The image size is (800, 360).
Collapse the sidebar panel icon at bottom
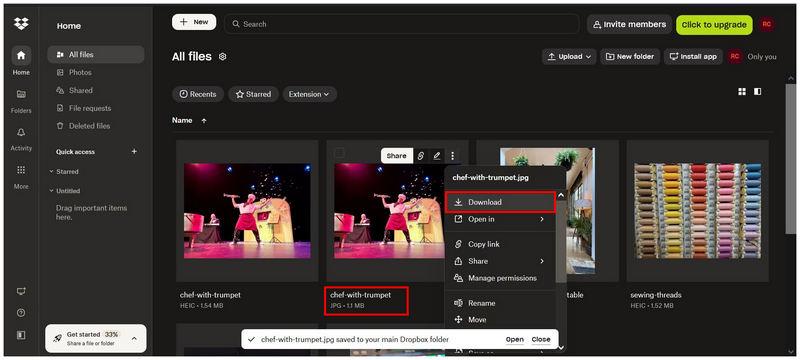tap(21, 335)
